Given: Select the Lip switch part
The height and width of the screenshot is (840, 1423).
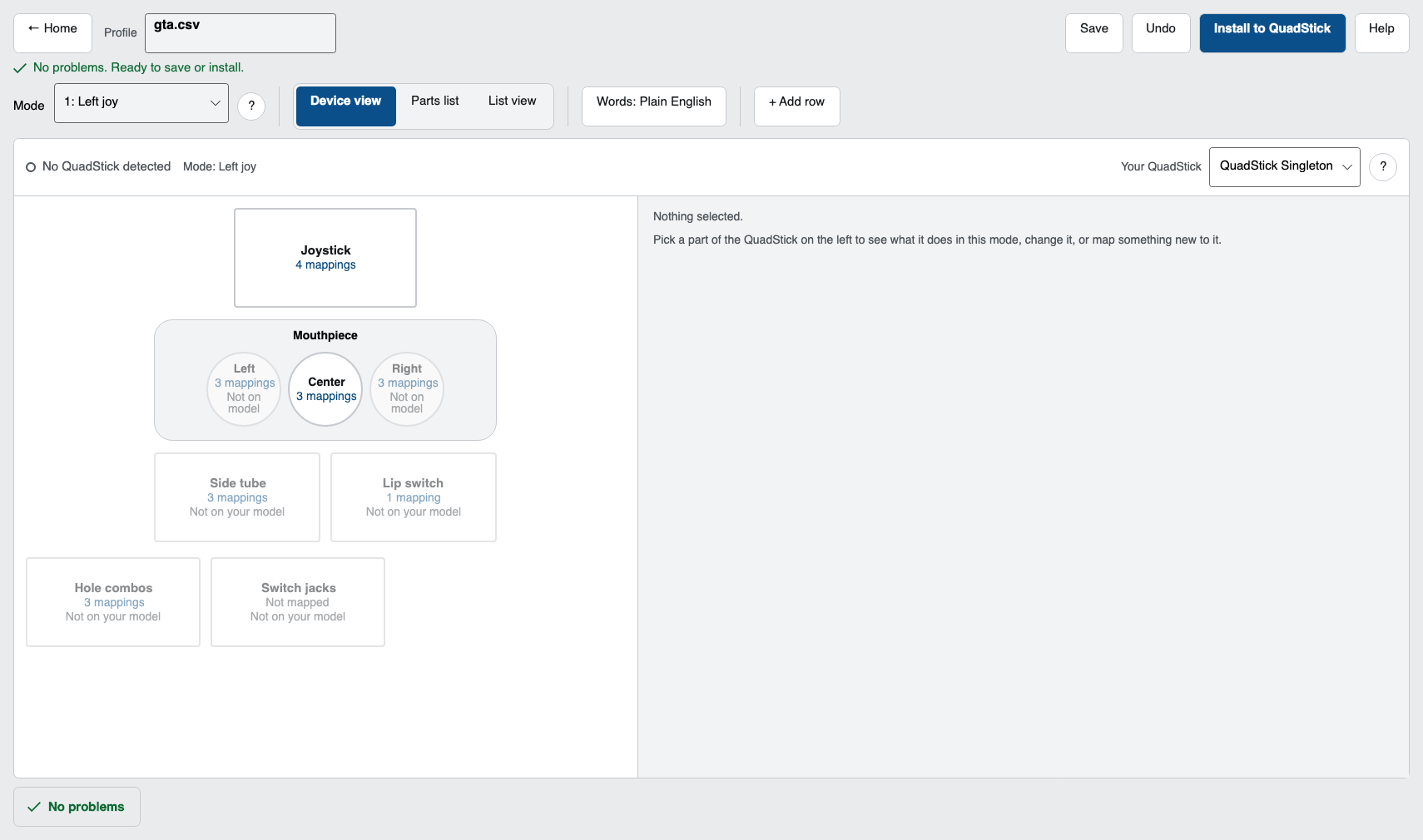Looking at the screenshot, I should click(414, 497).
